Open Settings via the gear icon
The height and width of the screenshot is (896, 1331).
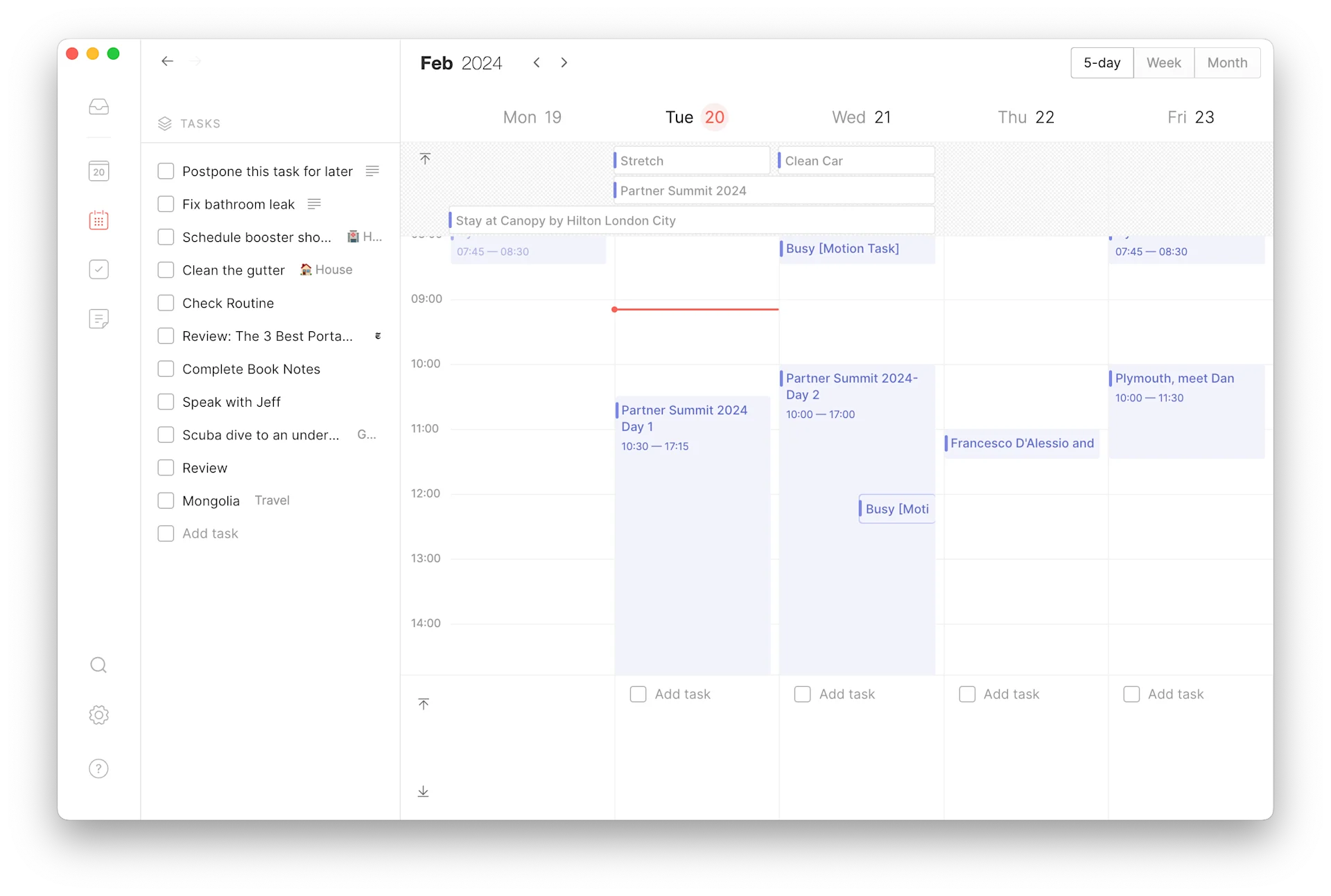coord(99,715)
